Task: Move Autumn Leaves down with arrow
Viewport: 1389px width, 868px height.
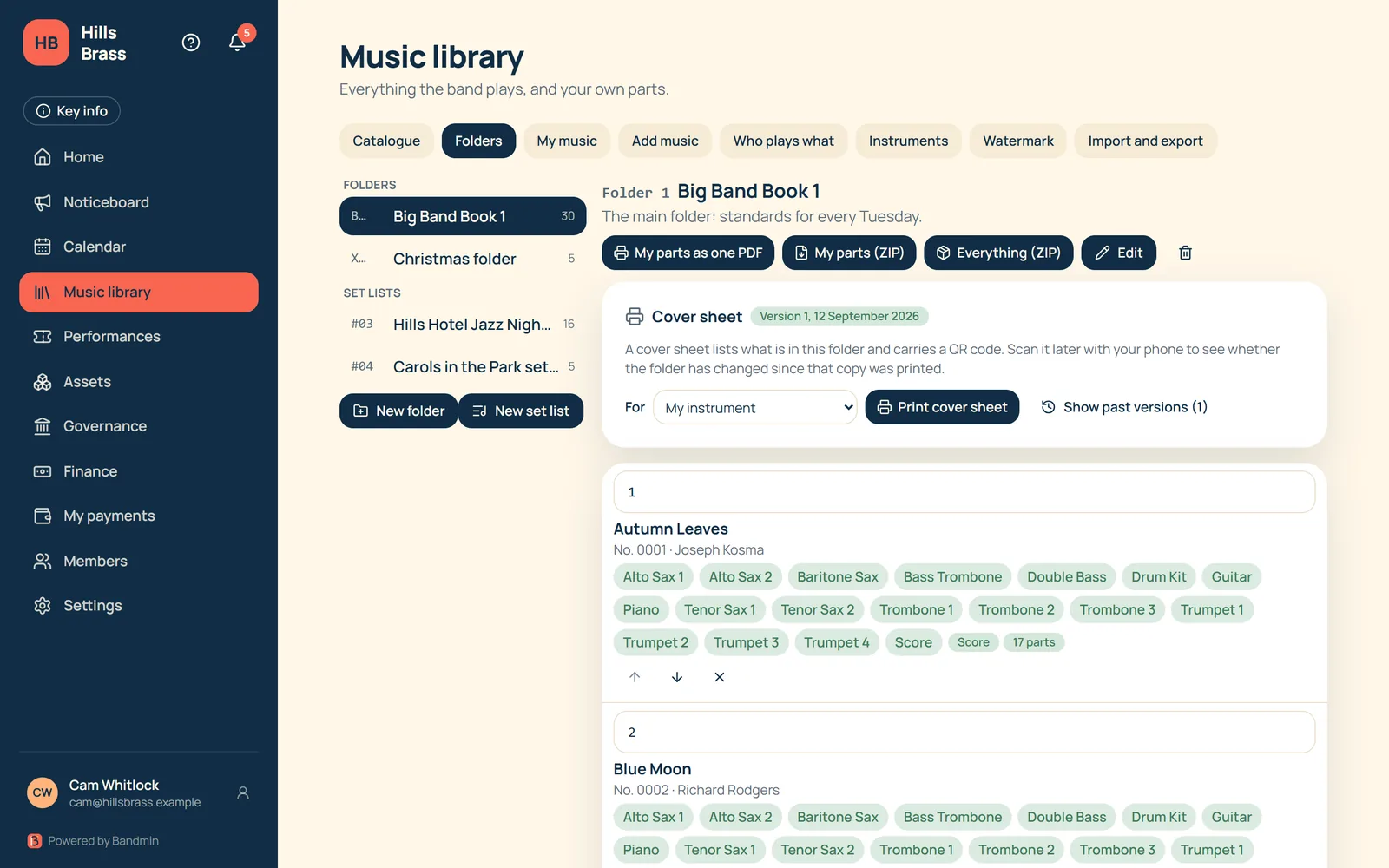Action: (x=677, y=677)
